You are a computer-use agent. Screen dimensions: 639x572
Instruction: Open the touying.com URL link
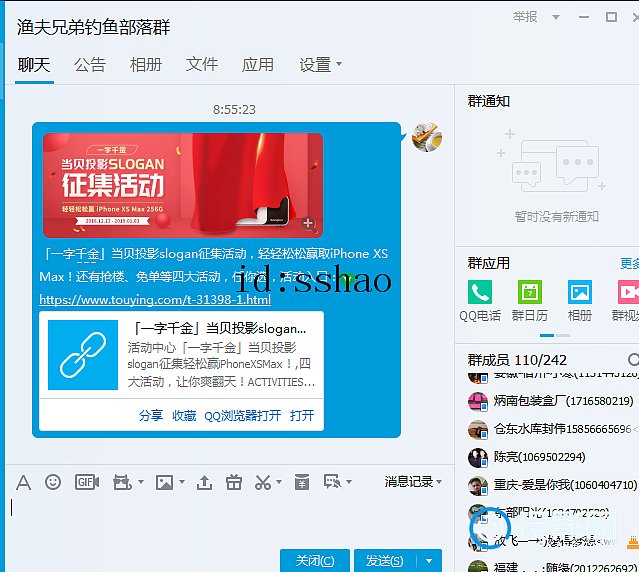155,300
